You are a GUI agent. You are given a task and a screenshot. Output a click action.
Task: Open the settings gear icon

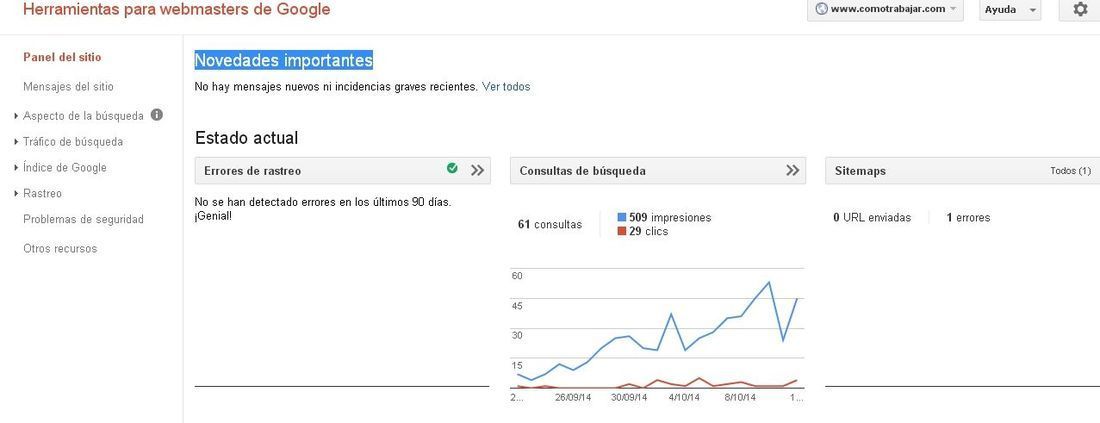1080,10
